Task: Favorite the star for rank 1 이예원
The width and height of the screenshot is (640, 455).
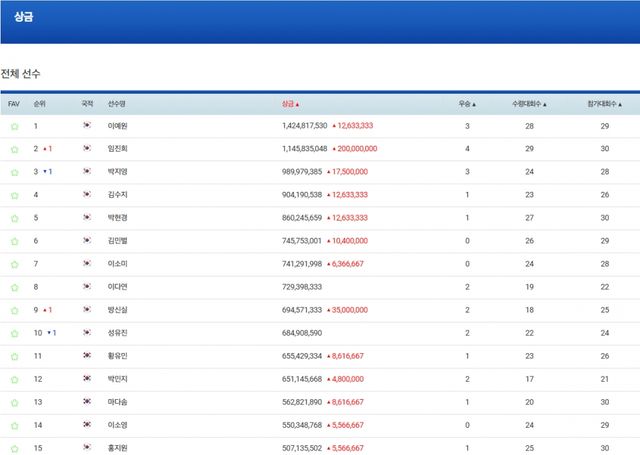Action: (14, 127)
